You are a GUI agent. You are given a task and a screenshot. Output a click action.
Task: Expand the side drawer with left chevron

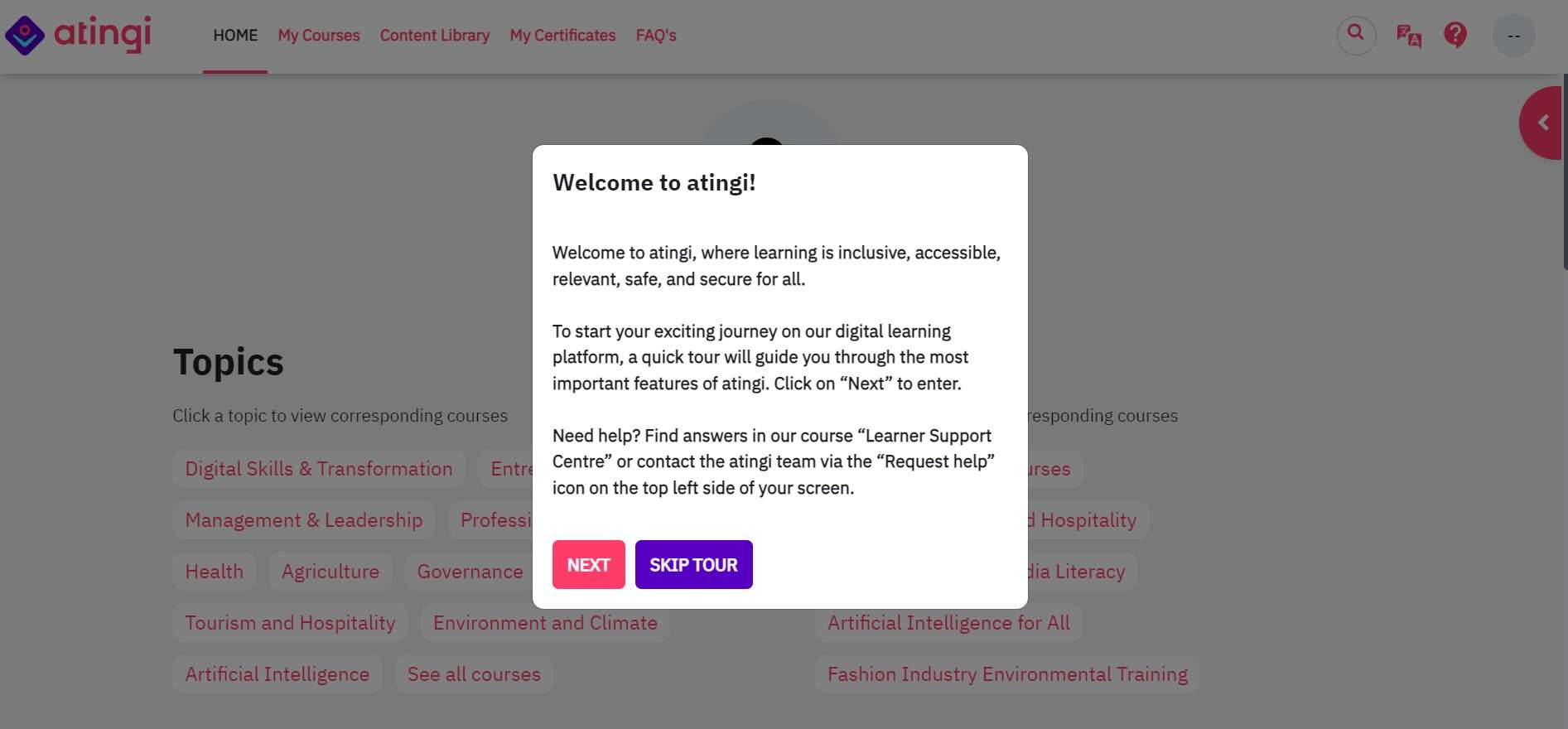(1541, 123)
